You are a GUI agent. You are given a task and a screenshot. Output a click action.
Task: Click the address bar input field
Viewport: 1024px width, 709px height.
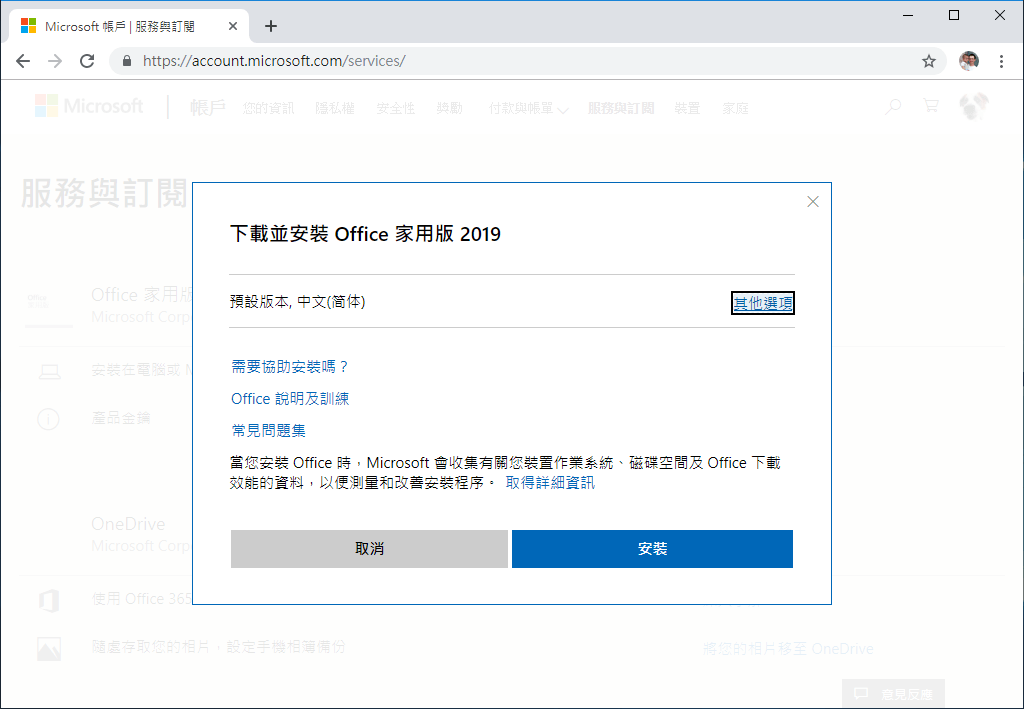(x=400, y=60)
